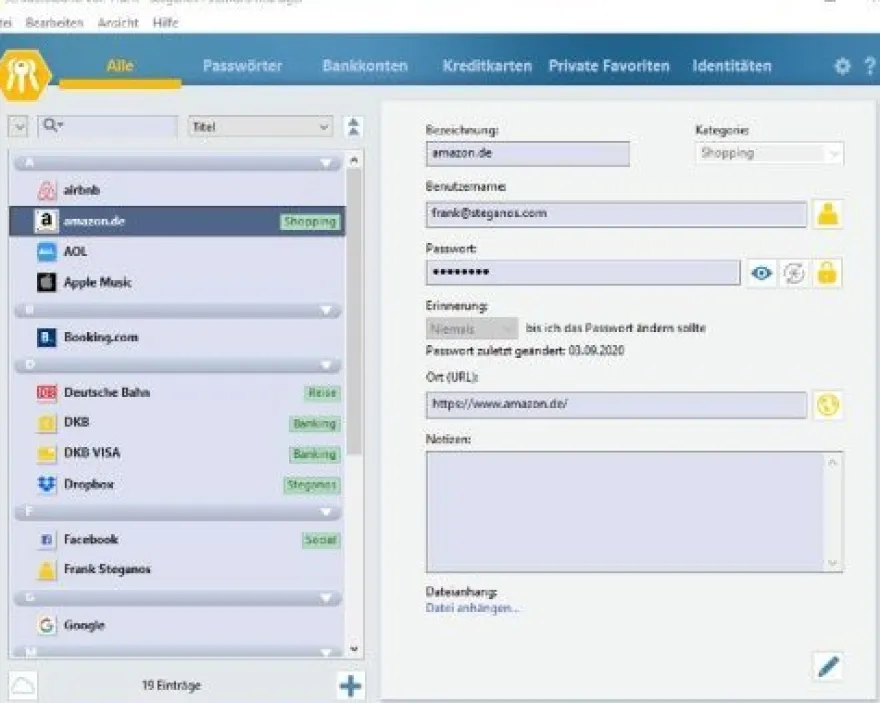Open the Erinnerung Niemals dropdown
Viewport: 880px width, 703px height.
(x=471, y=329)
